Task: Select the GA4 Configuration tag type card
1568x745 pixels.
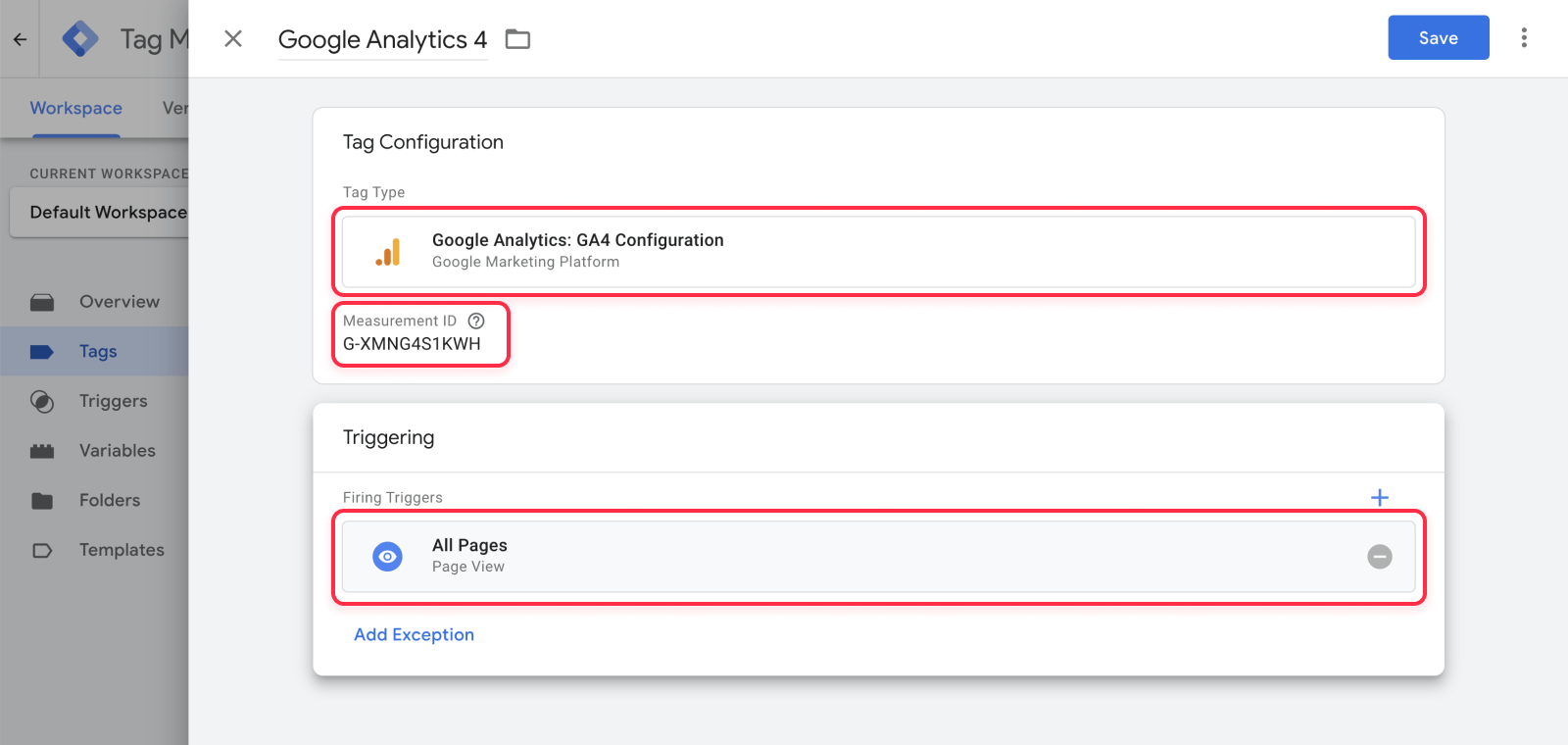Action: point(879,251)
